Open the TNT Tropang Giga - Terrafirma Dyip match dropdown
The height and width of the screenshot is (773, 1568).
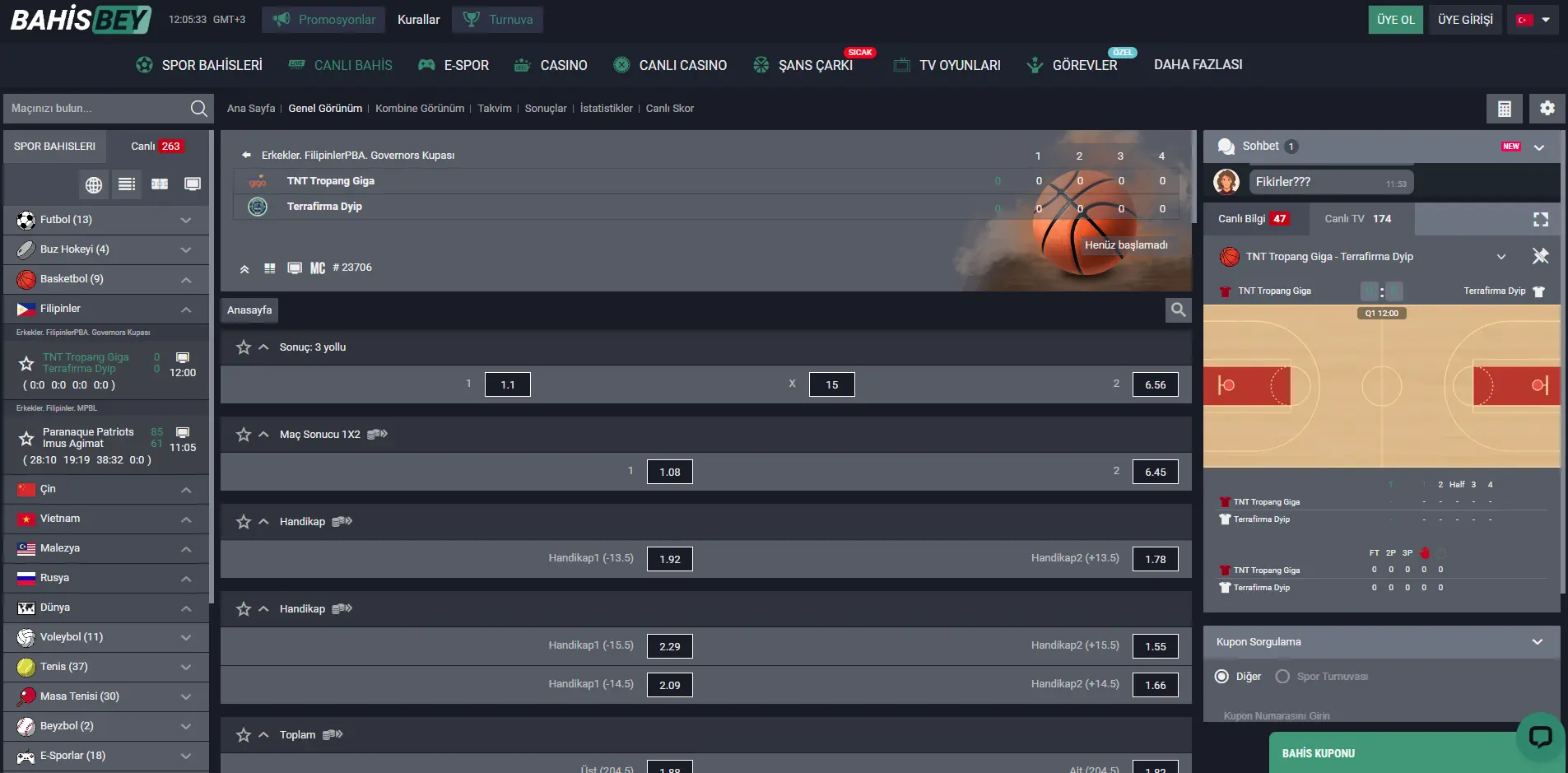tap(1501, 257)
